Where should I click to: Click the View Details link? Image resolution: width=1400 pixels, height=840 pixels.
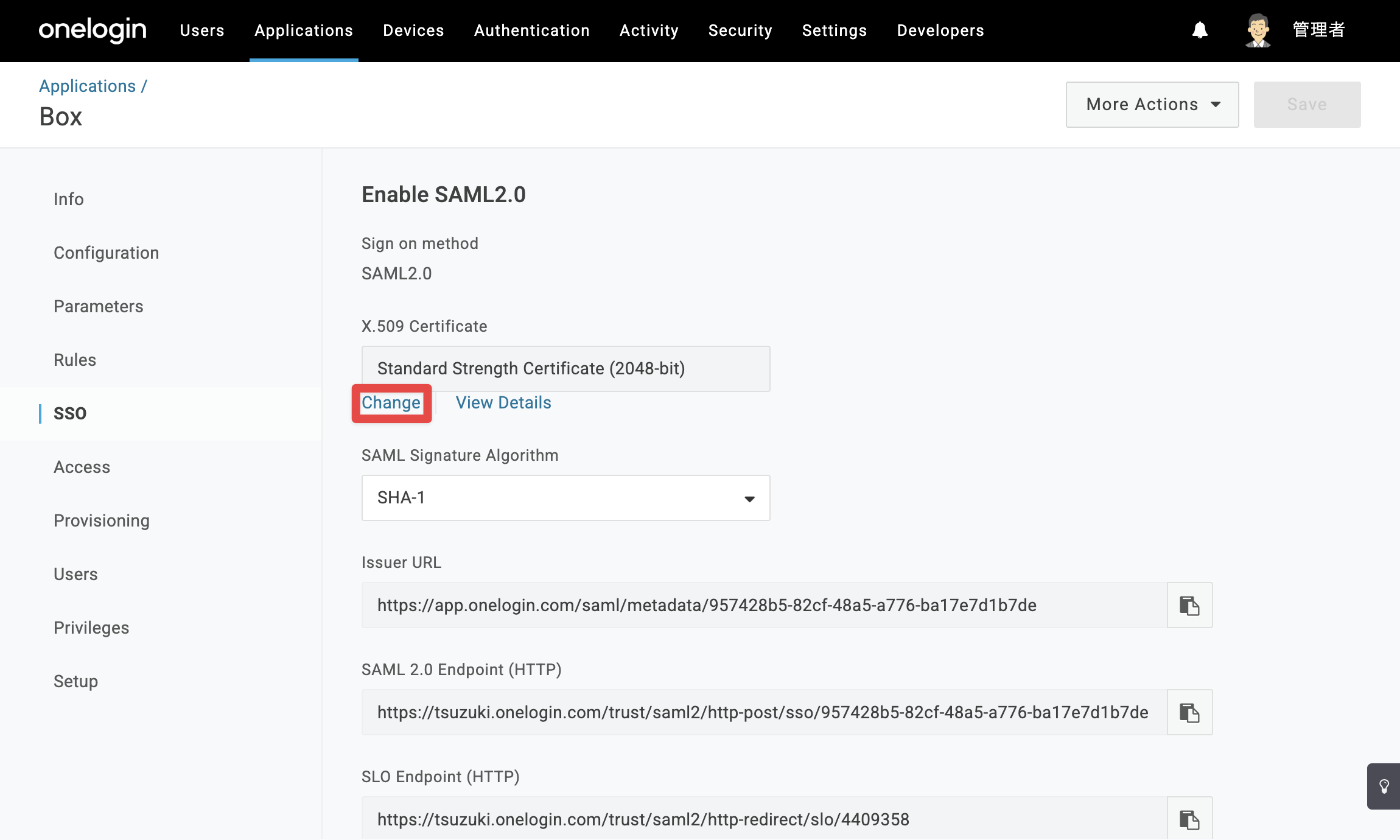coord(503,403)
